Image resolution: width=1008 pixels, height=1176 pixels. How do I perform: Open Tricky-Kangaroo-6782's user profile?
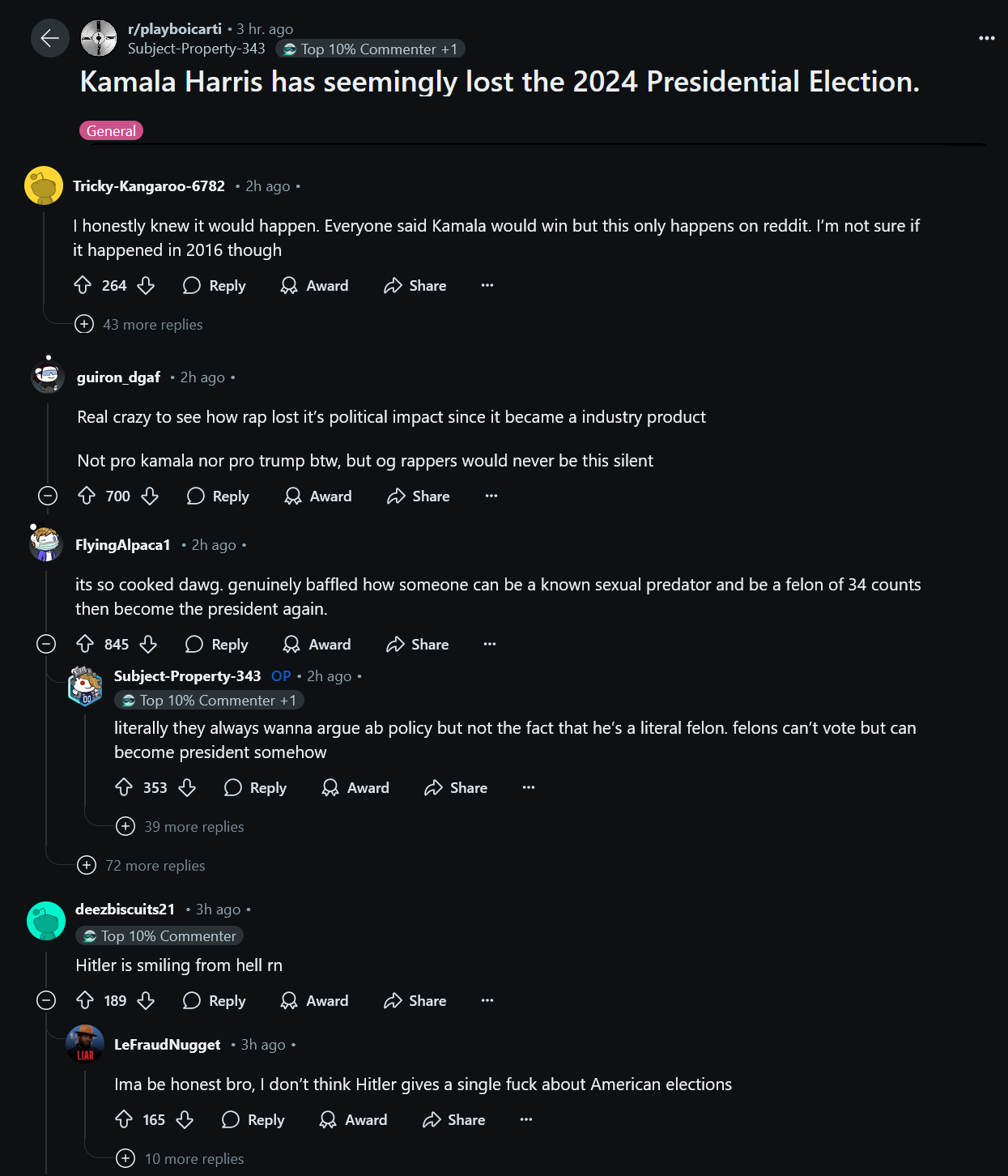pyautogui.click(x=149, y=185)
